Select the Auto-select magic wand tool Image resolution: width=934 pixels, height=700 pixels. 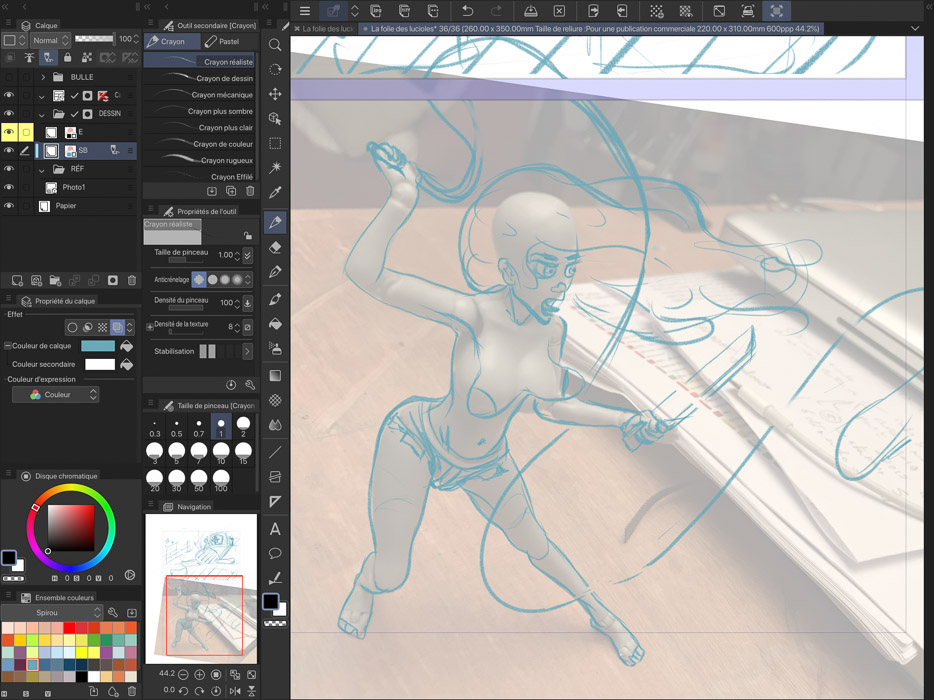(x=276, y=168)
